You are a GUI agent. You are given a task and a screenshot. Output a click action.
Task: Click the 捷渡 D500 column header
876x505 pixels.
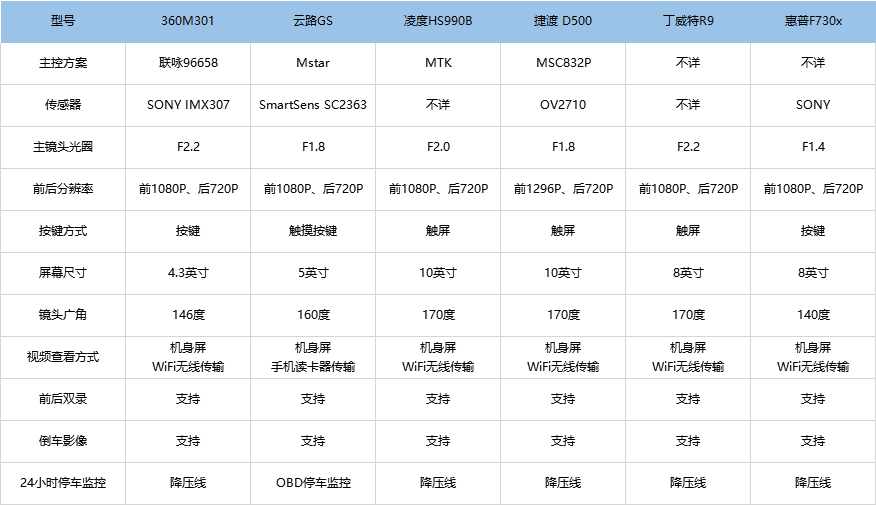pyautogui.click(x=563, y=21)
